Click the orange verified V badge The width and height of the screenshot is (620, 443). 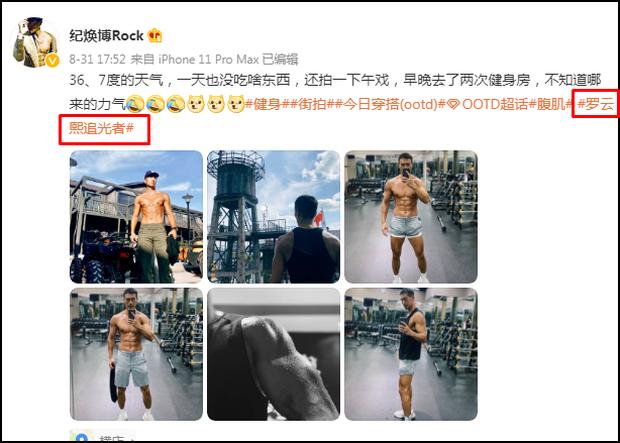52,61
